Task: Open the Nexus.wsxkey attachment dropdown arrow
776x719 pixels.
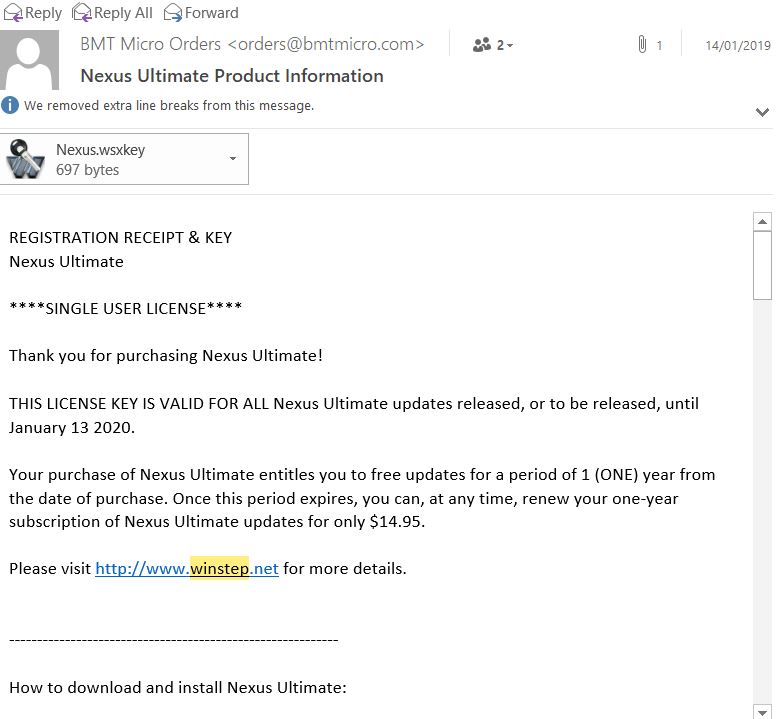Action: click(x=233, y=159)
